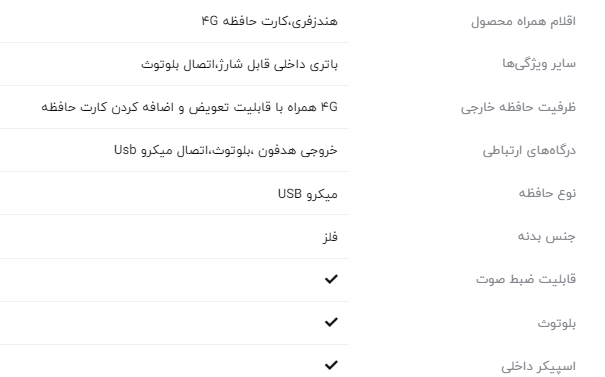The width and height of the screenshot is (605, 377).
Task: Select the بلوتوث spec label
Action: click(557, 323)
